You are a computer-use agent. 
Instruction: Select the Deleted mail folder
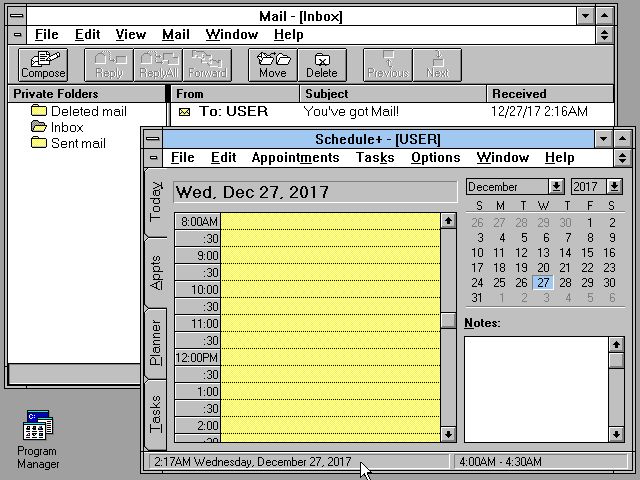click(x=79, y=111)
